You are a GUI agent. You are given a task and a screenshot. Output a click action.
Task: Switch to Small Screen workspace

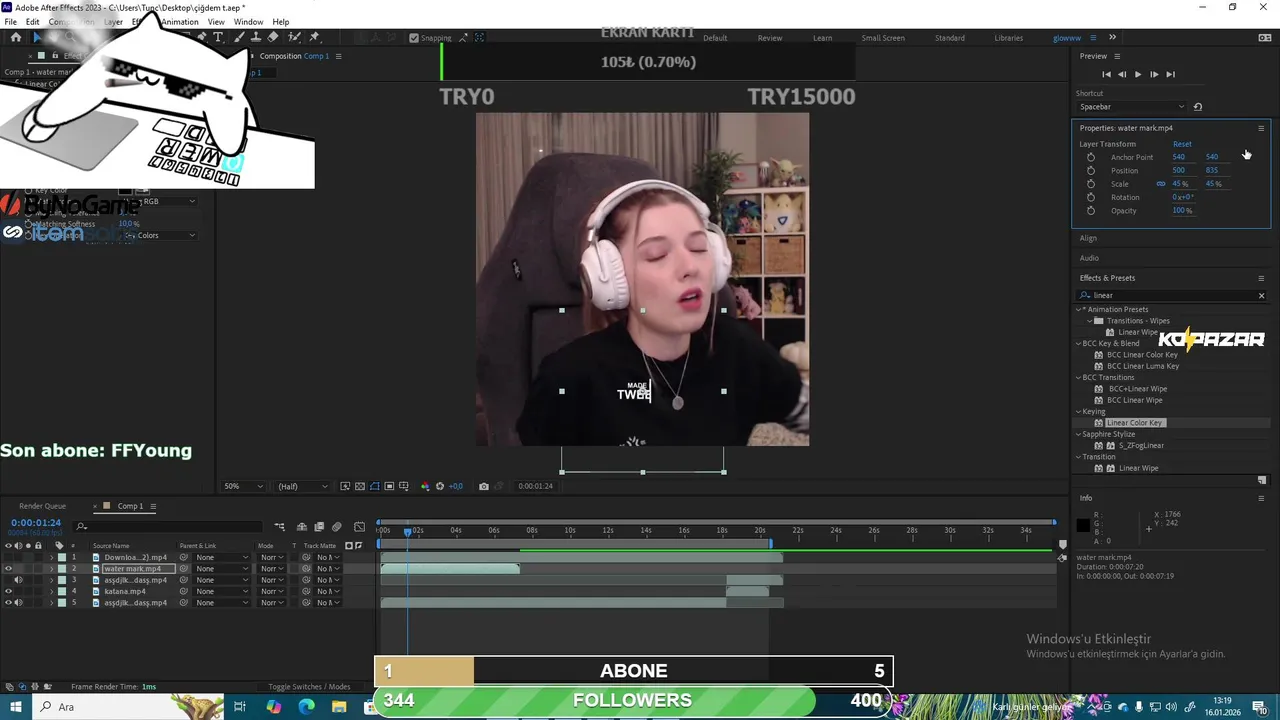pos(883,38)
